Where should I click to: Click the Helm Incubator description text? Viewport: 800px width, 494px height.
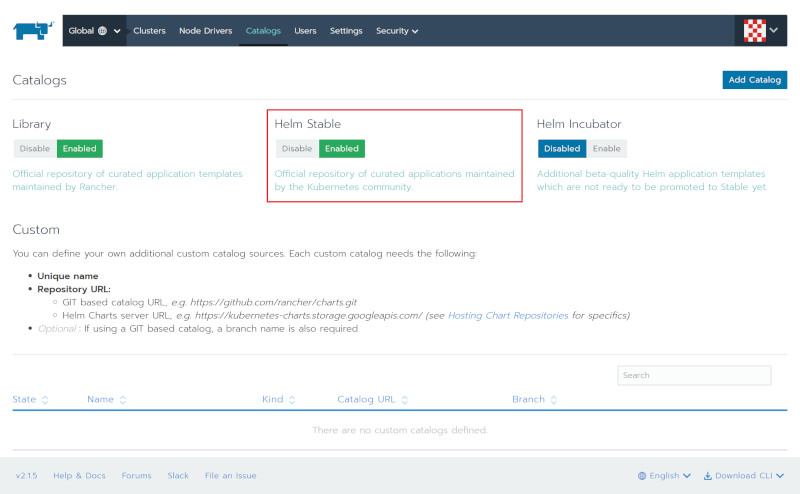pos(652,180)
